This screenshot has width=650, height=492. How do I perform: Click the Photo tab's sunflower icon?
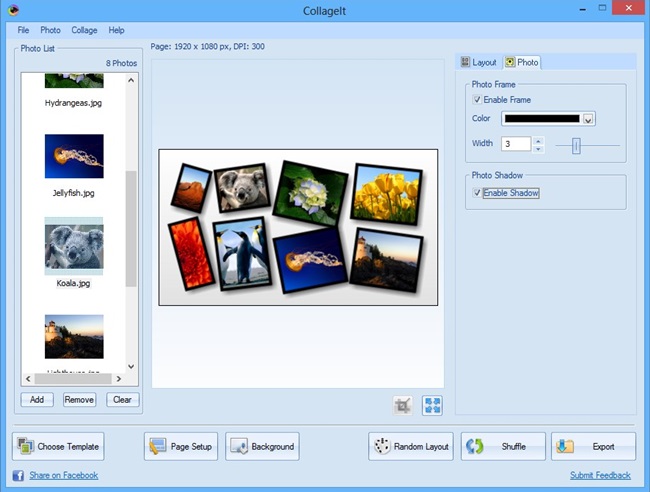click(x=510, y=62)
